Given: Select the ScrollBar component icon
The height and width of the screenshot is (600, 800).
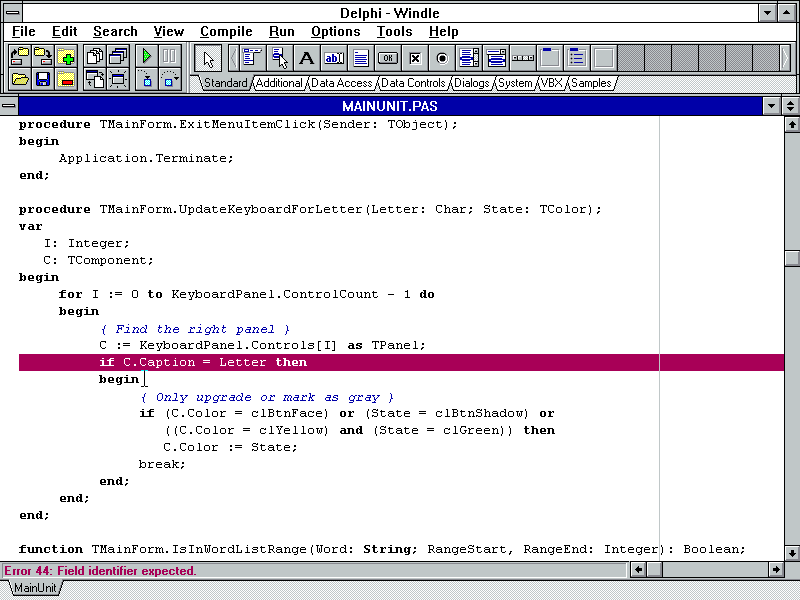Looking at the screenshot, I should [x=523, y=58].
